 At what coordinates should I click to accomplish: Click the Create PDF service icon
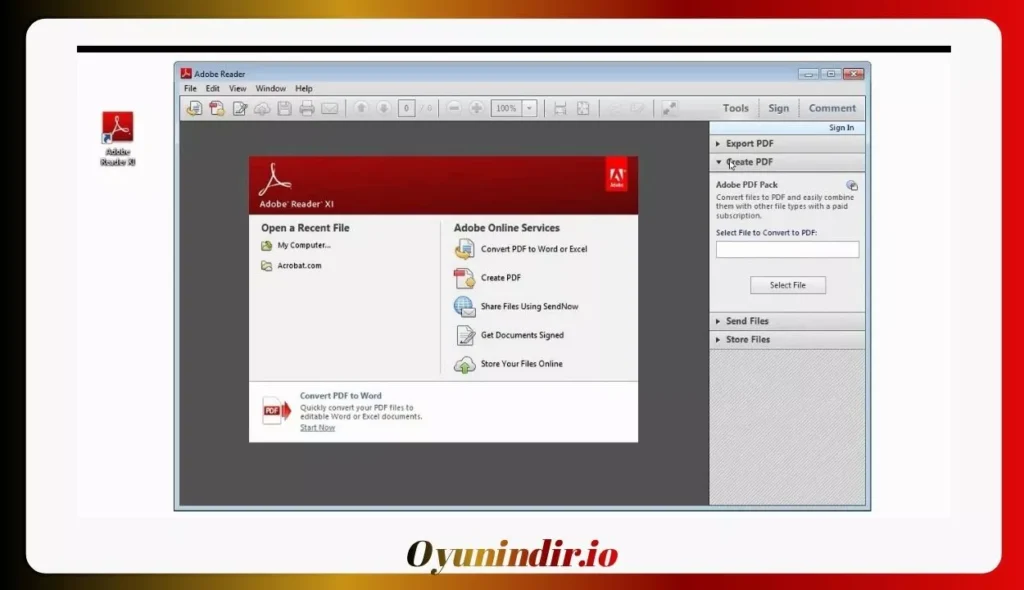point(464,278)
